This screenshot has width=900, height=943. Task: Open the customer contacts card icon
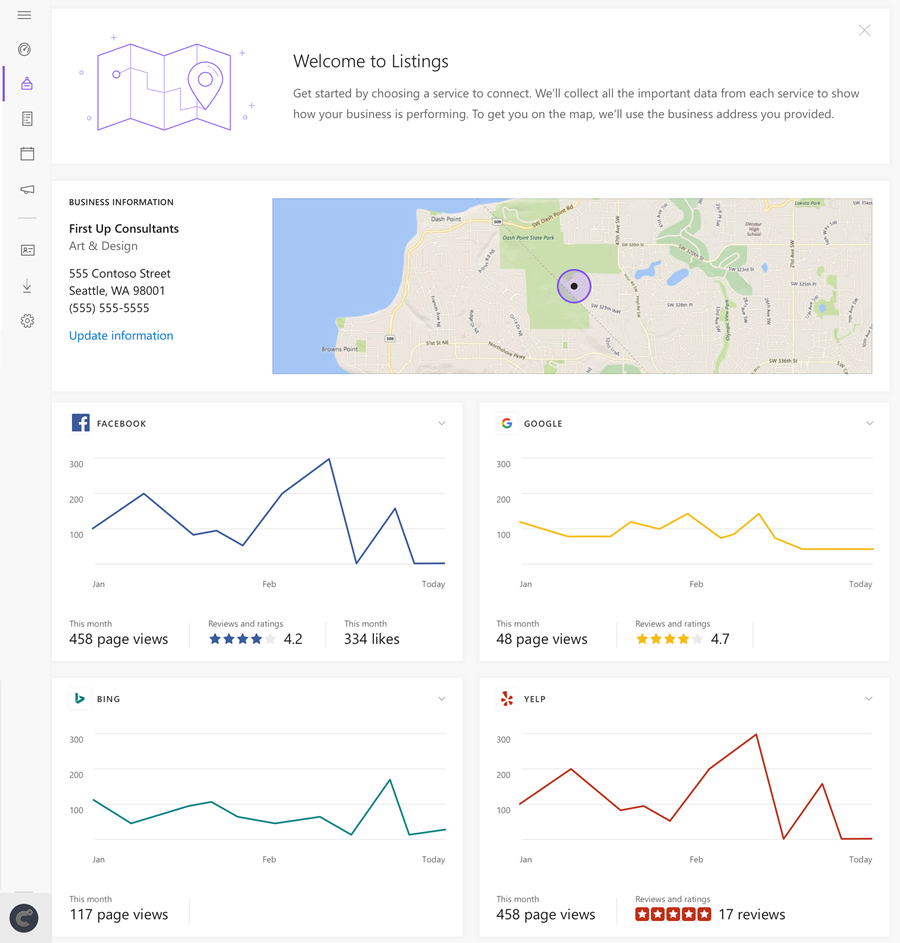(26, 250)
